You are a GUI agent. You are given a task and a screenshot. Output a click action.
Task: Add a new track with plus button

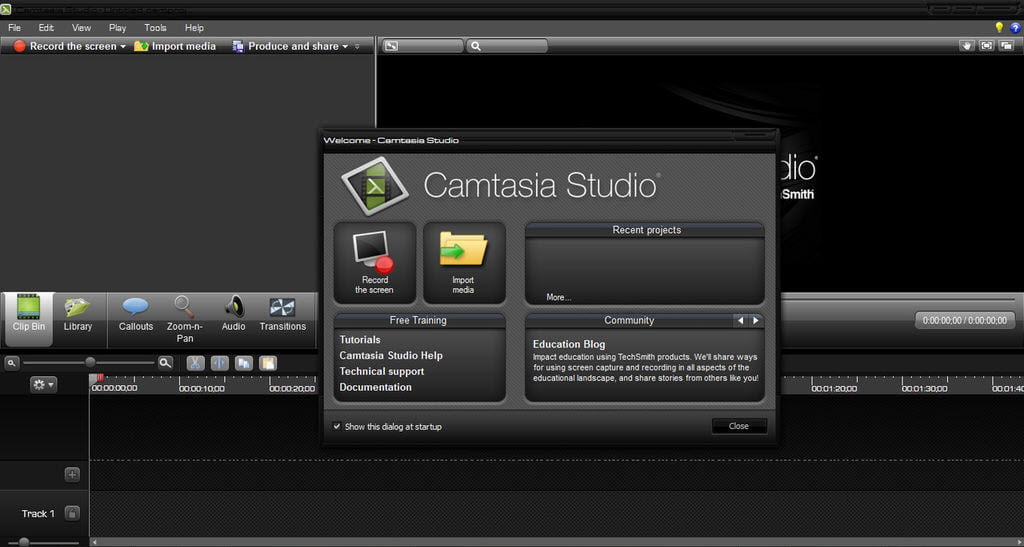point(72,475)
